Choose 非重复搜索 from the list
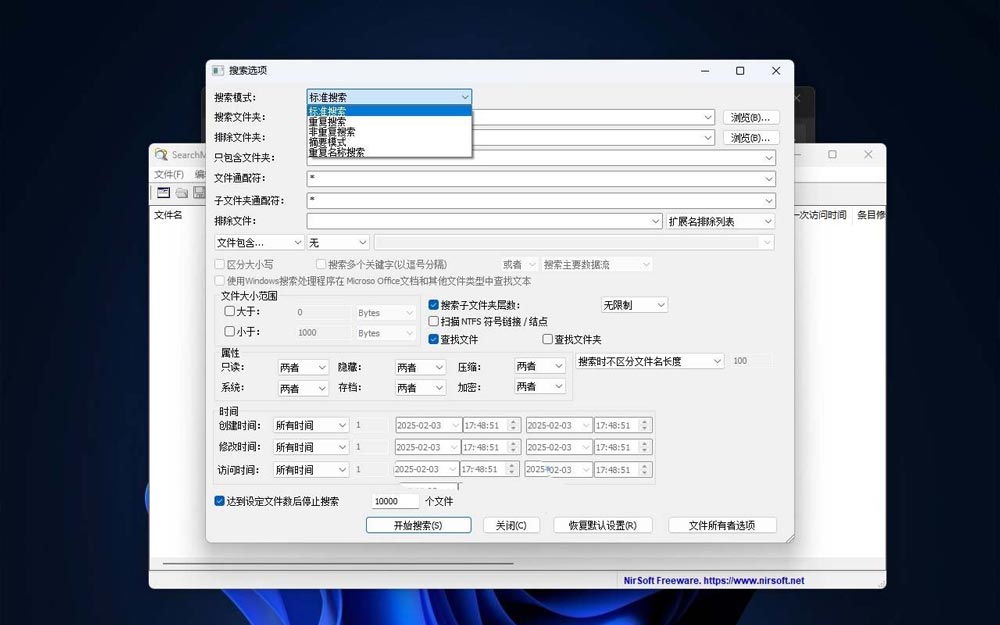Image resolution: width=1000 pixels, height=625 pixels. click(x=389, y=131)
